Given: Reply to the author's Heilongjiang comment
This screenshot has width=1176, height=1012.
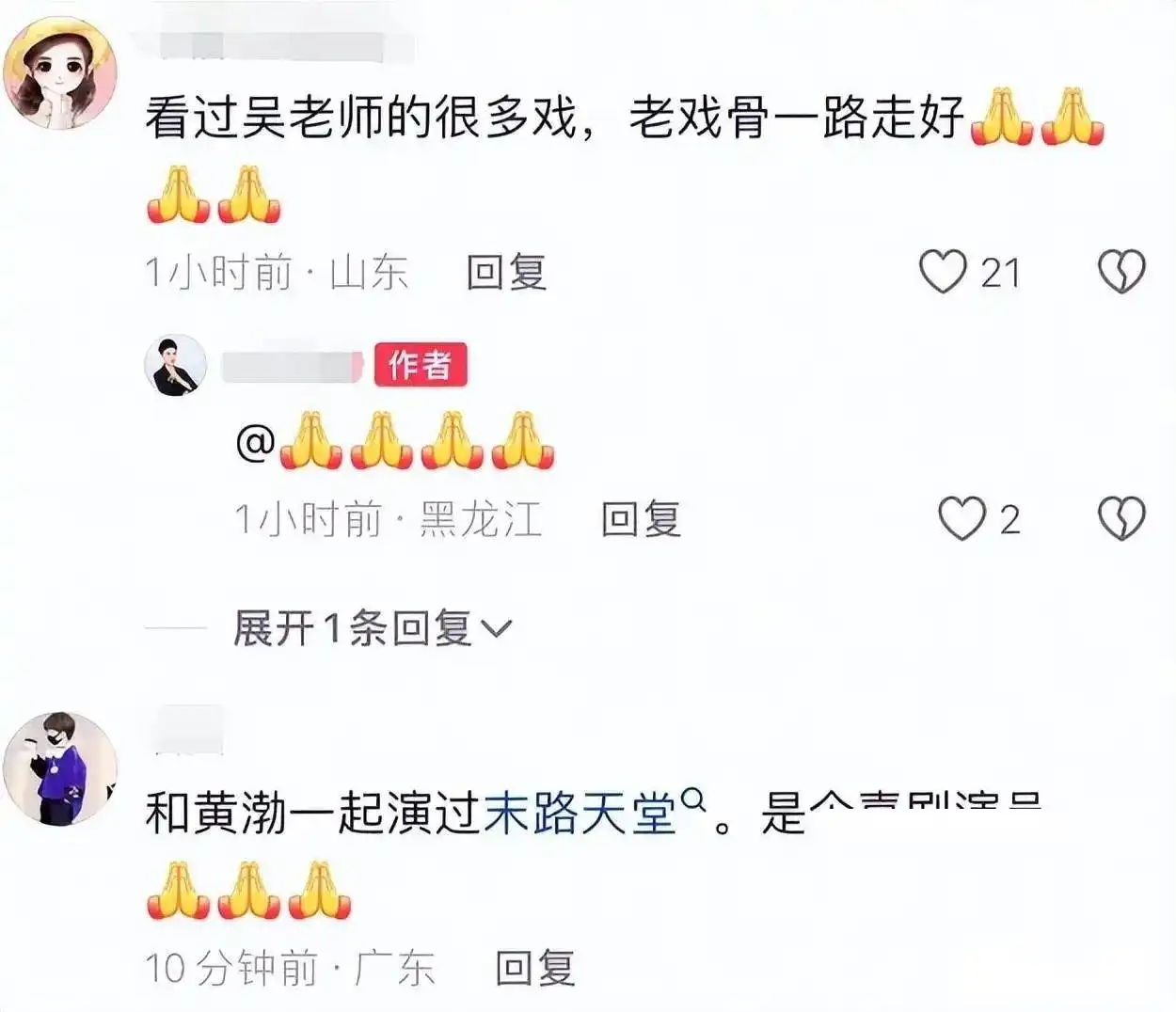Looking at the screenshot, I should click(x=641, y=519).
